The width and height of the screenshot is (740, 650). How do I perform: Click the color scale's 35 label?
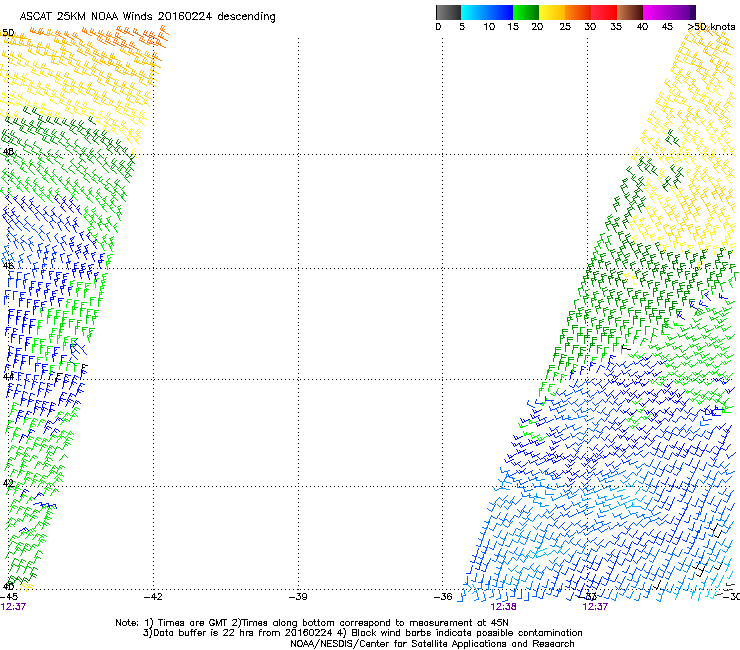pos(616,27)
